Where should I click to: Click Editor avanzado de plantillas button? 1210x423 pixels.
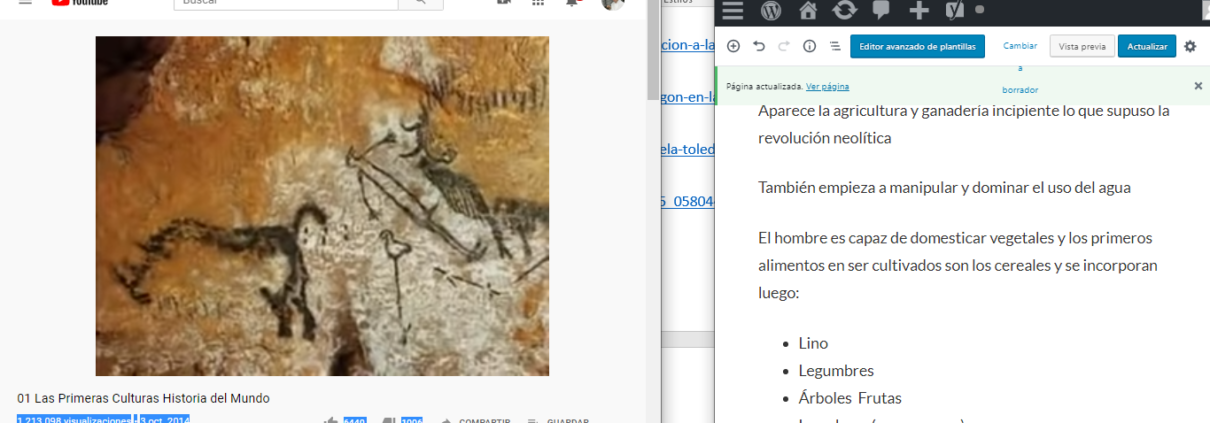918,46
